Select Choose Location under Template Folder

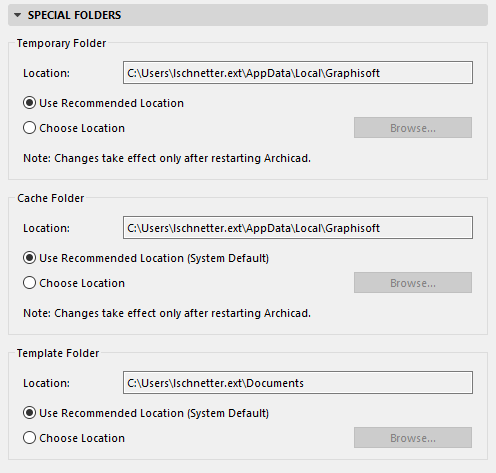click(x=29, y=438)
